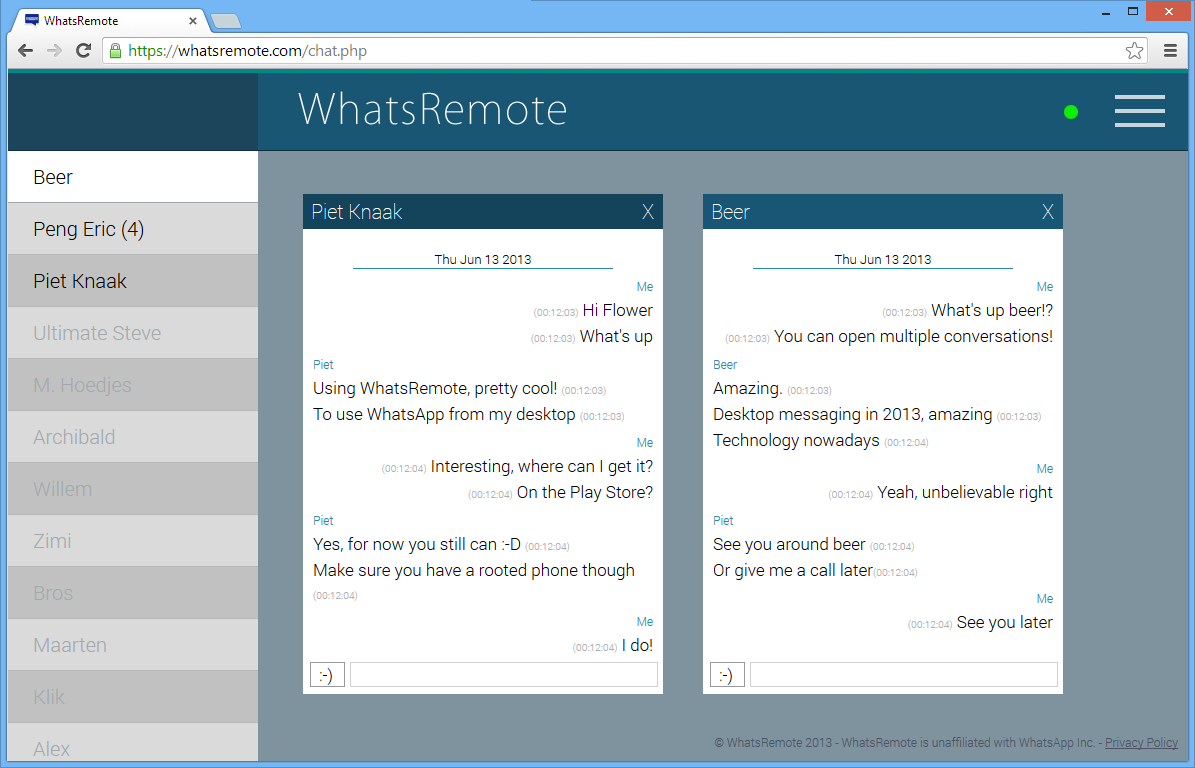Click message 'Make sure you have a rooted phone though'

point(474,570)
